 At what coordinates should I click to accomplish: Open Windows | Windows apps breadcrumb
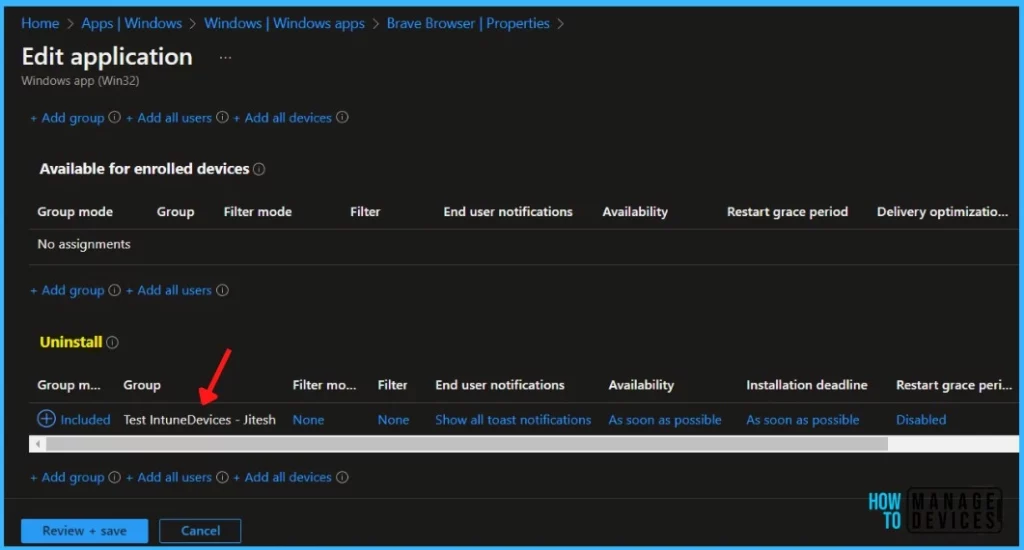[284, 24]
